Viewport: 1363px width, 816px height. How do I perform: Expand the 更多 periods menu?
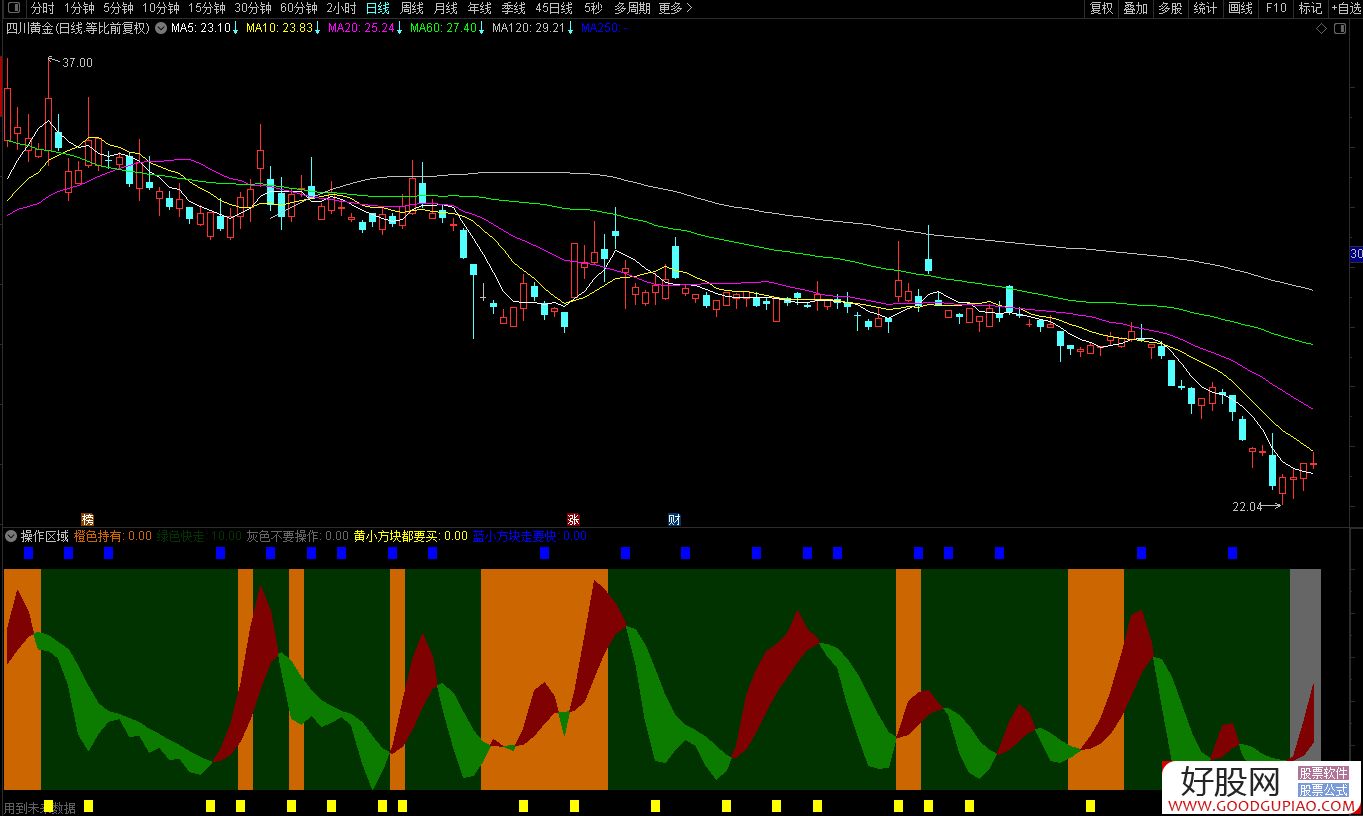pos(674,8)
